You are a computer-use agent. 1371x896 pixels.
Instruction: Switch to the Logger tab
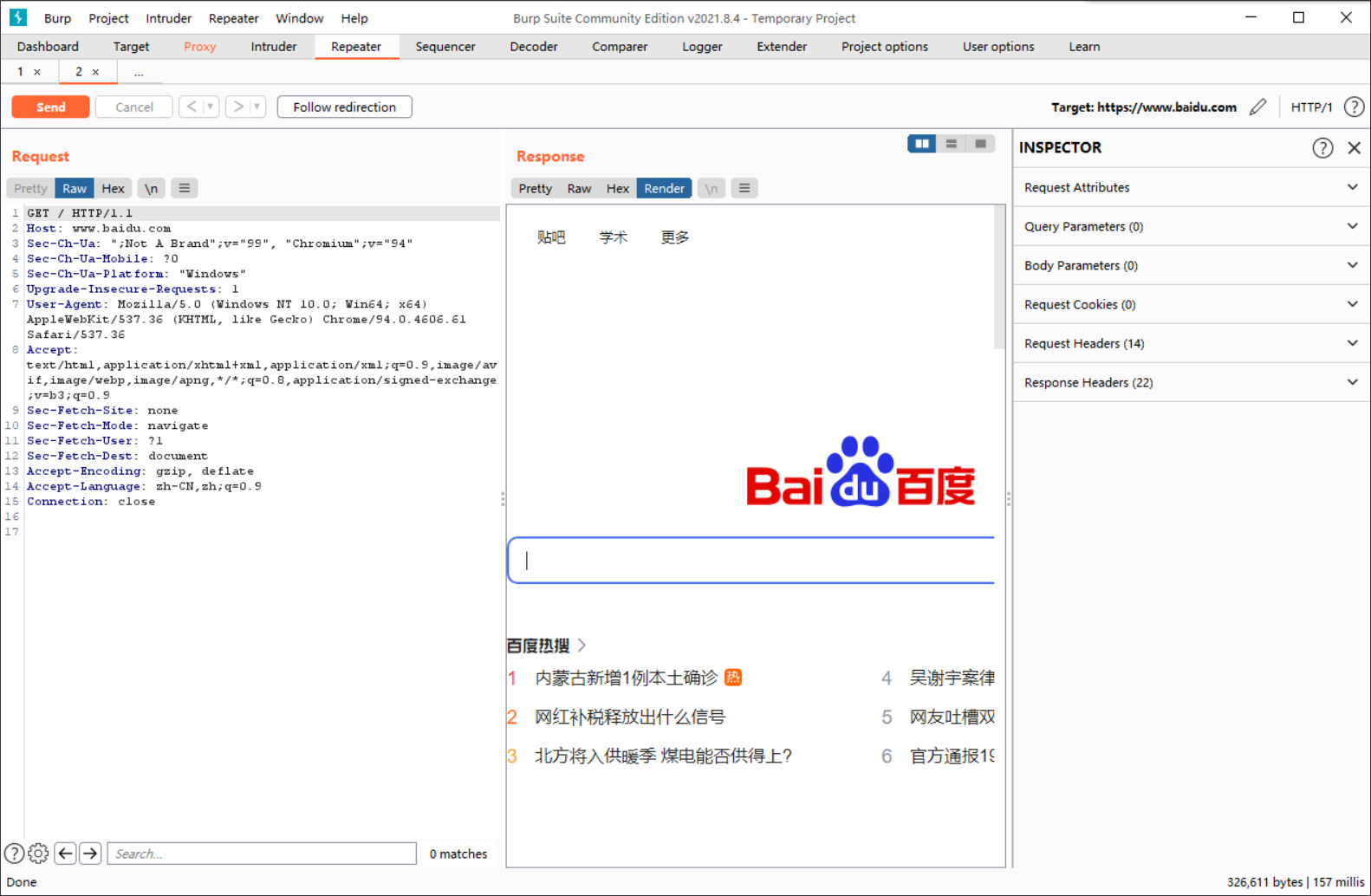(x=702, y=47)
